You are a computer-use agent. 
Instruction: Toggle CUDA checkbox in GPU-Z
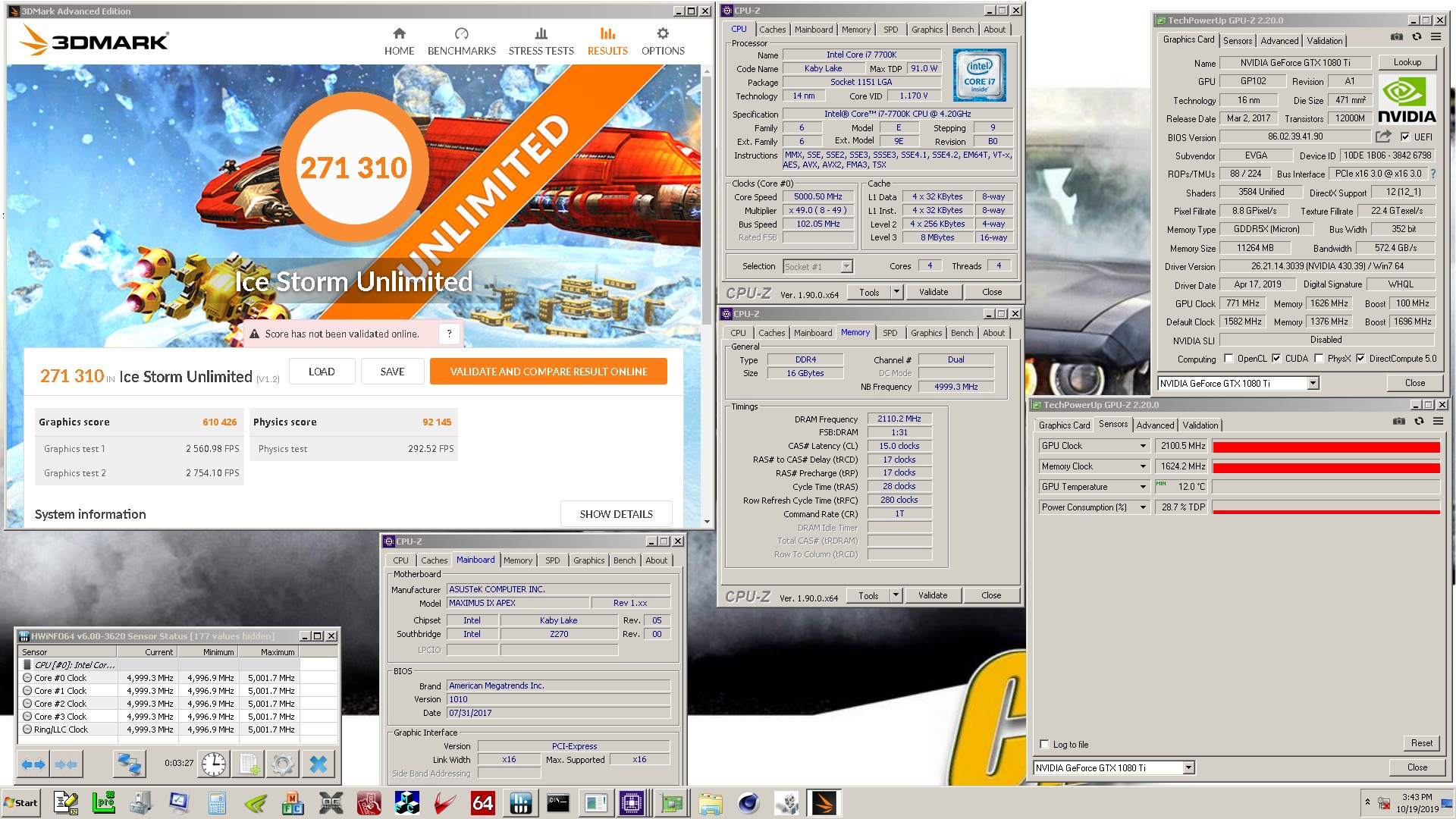1276,359
